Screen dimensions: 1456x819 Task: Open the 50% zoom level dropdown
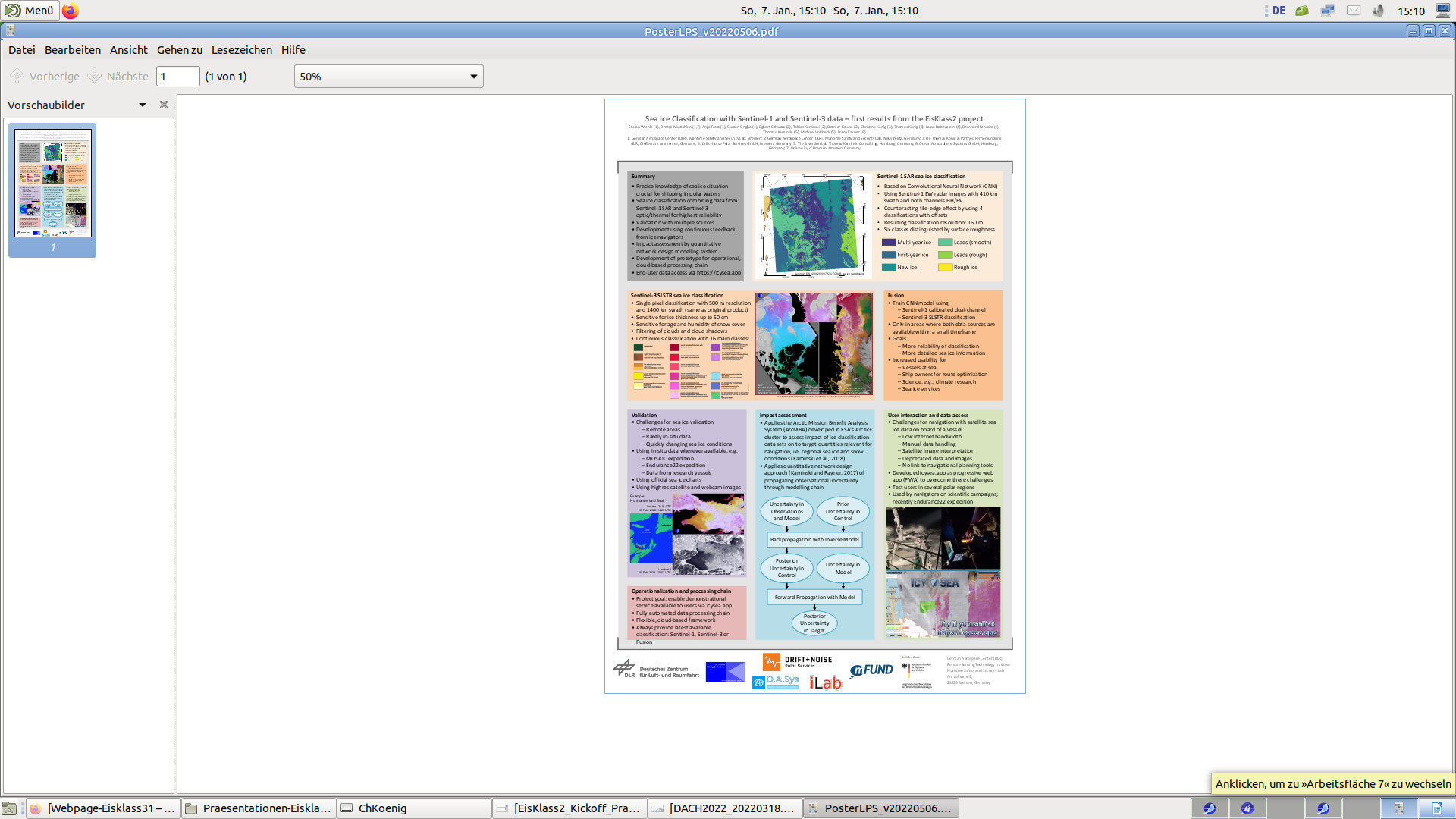[388, 77]
